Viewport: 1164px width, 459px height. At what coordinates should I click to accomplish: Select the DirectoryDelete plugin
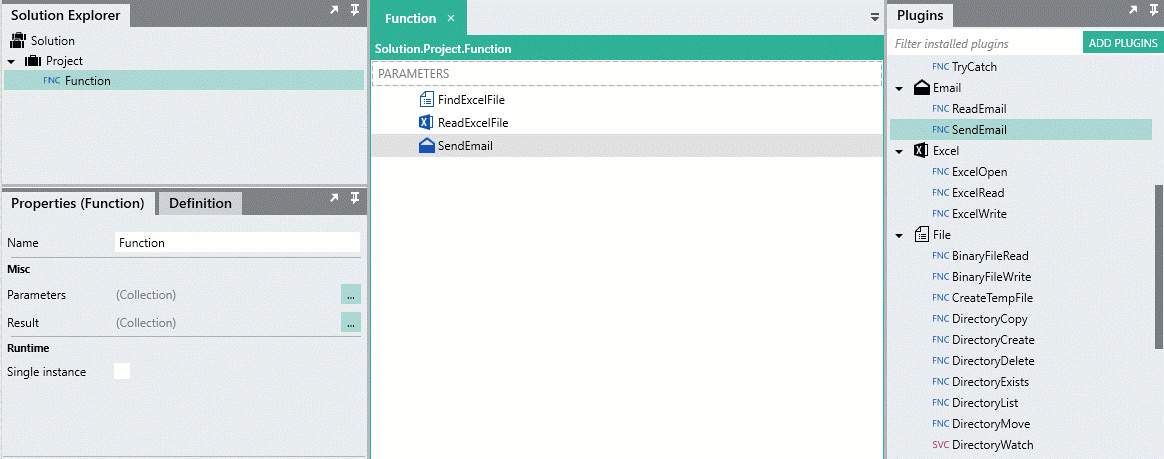pos(993,360)
